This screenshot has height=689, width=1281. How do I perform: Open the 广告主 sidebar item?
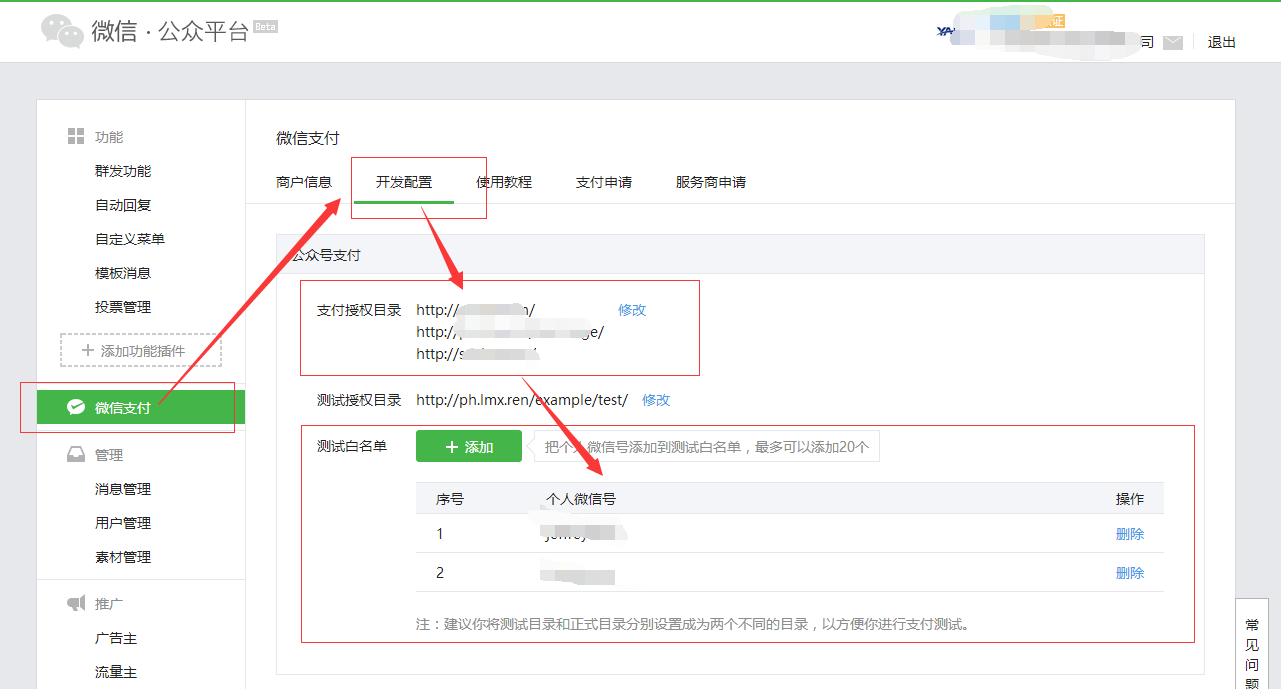pos(116,638)
